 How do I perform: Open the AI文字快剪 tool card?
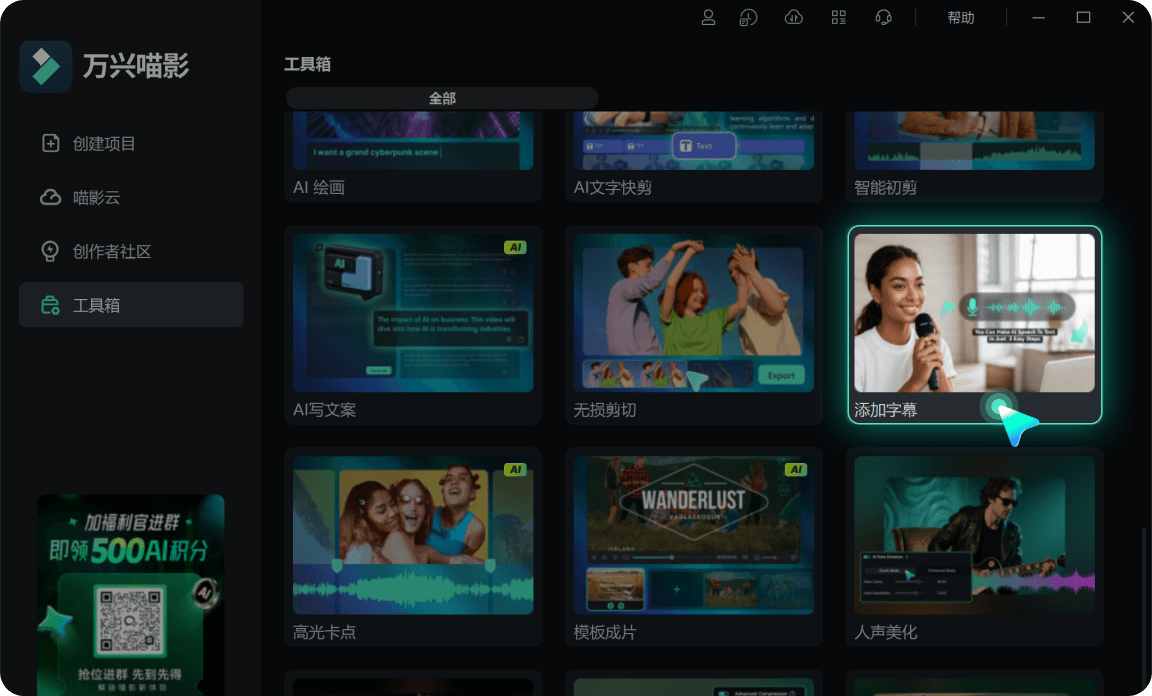point(694,156)
